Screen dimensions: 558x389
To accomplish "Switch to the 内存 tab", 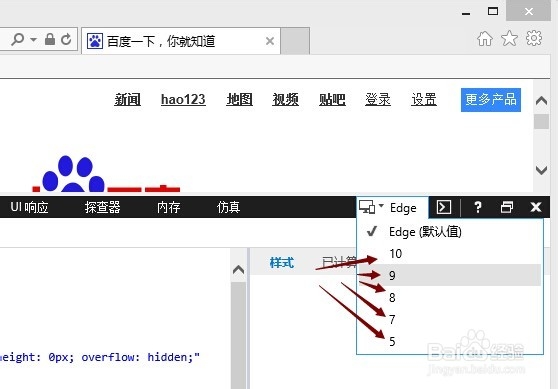I will click(168, 207).
